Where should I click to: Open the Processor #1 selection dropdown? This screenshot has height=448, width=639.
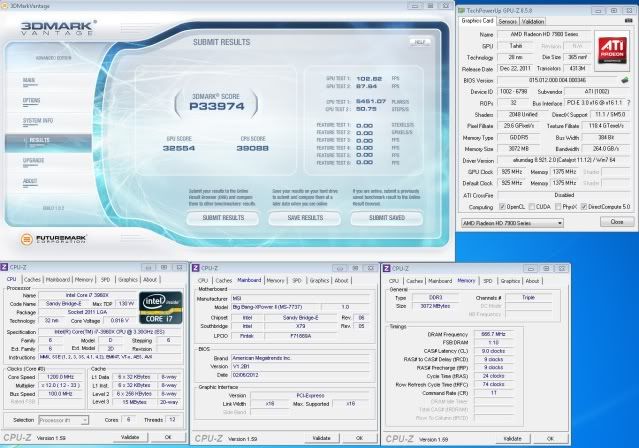(x=63, y=420)
